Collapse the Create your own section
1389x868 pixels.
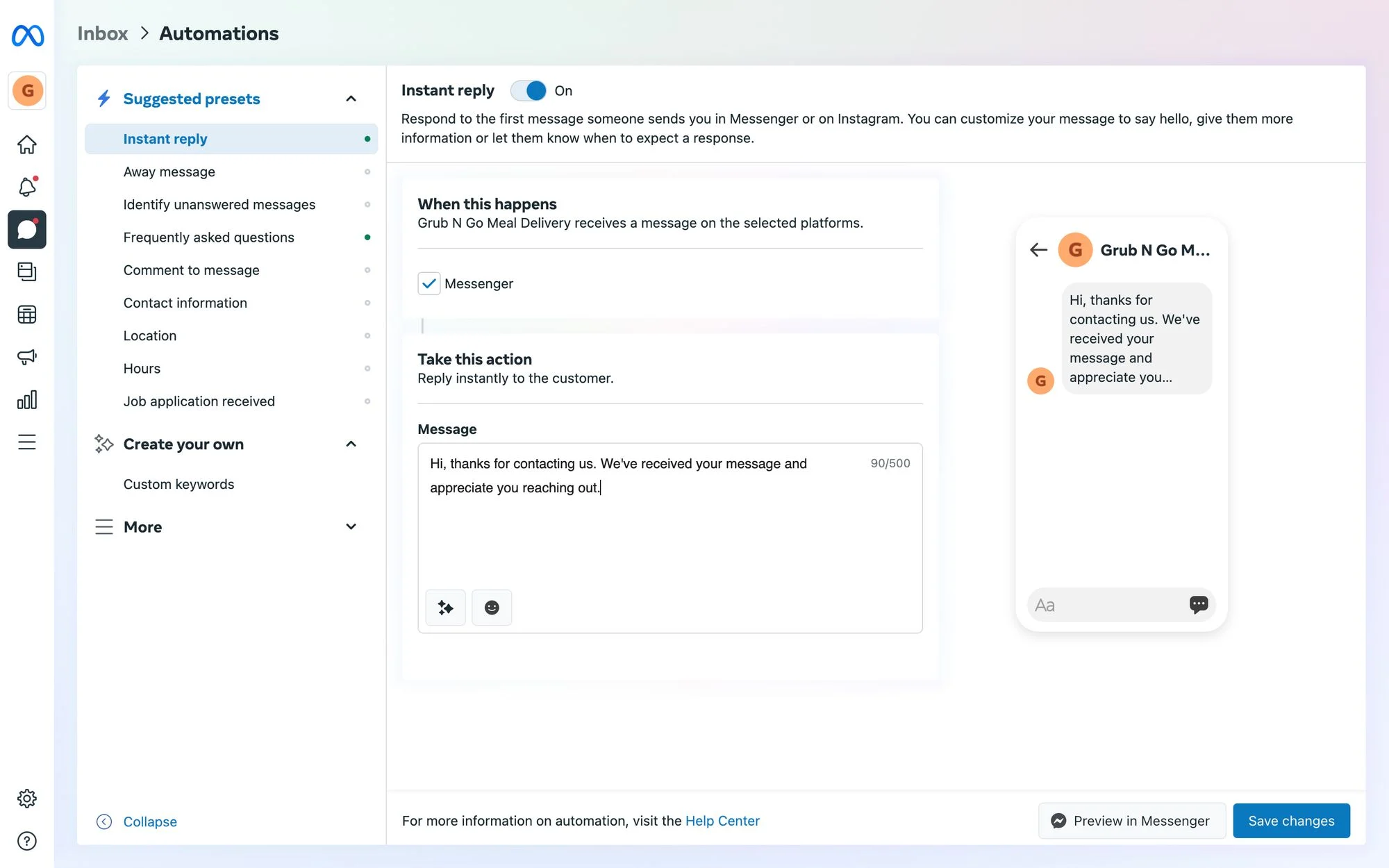351,444
